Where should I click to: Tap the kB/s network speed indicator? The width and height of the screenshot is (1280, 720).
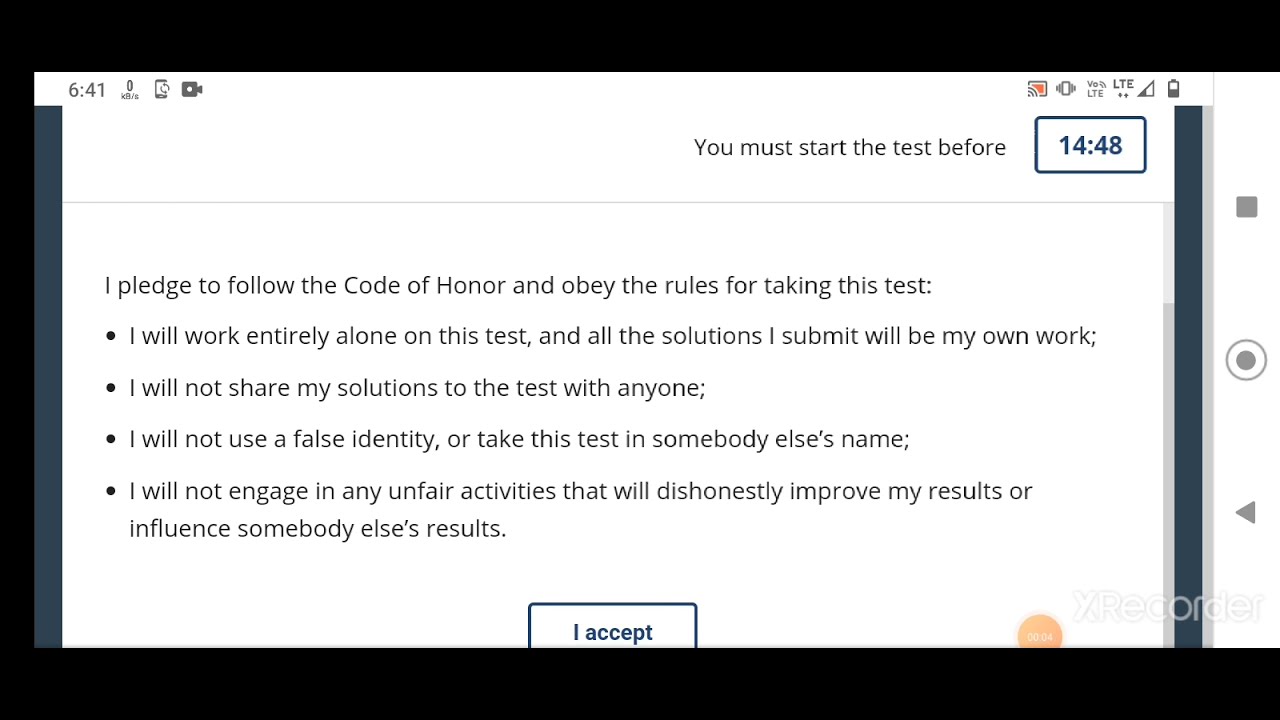[130, 91]
